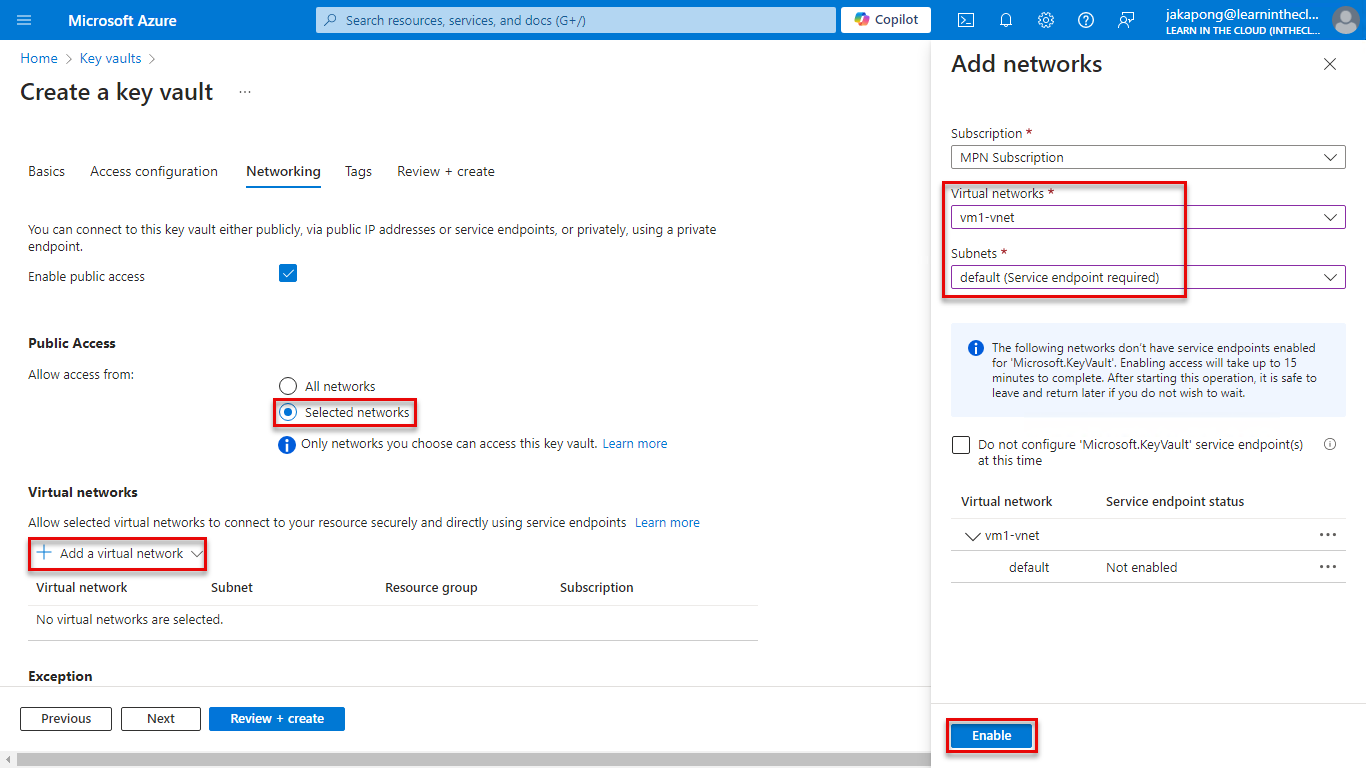Open the Subscription dropdown

point(1148,157)
